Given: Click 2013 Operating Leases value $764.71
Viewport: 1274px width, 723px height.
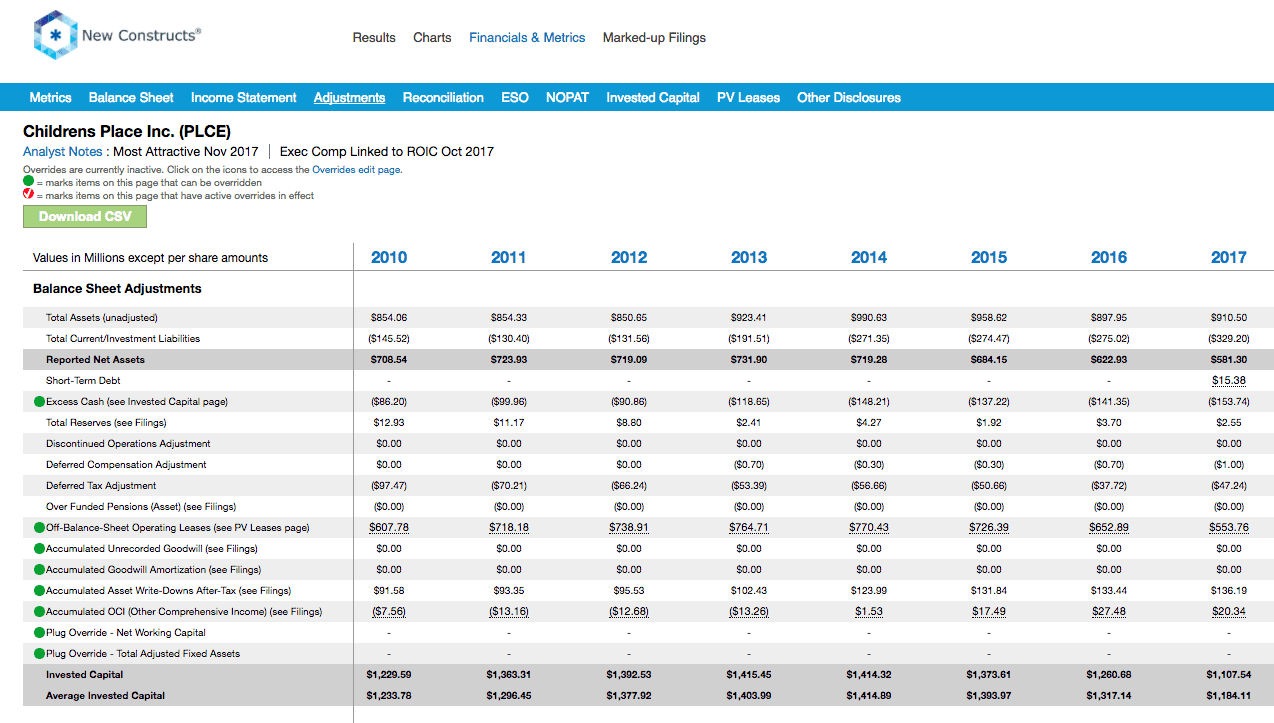Looking at the screenshot, I should pyautogui.click(x=749, y=528).
